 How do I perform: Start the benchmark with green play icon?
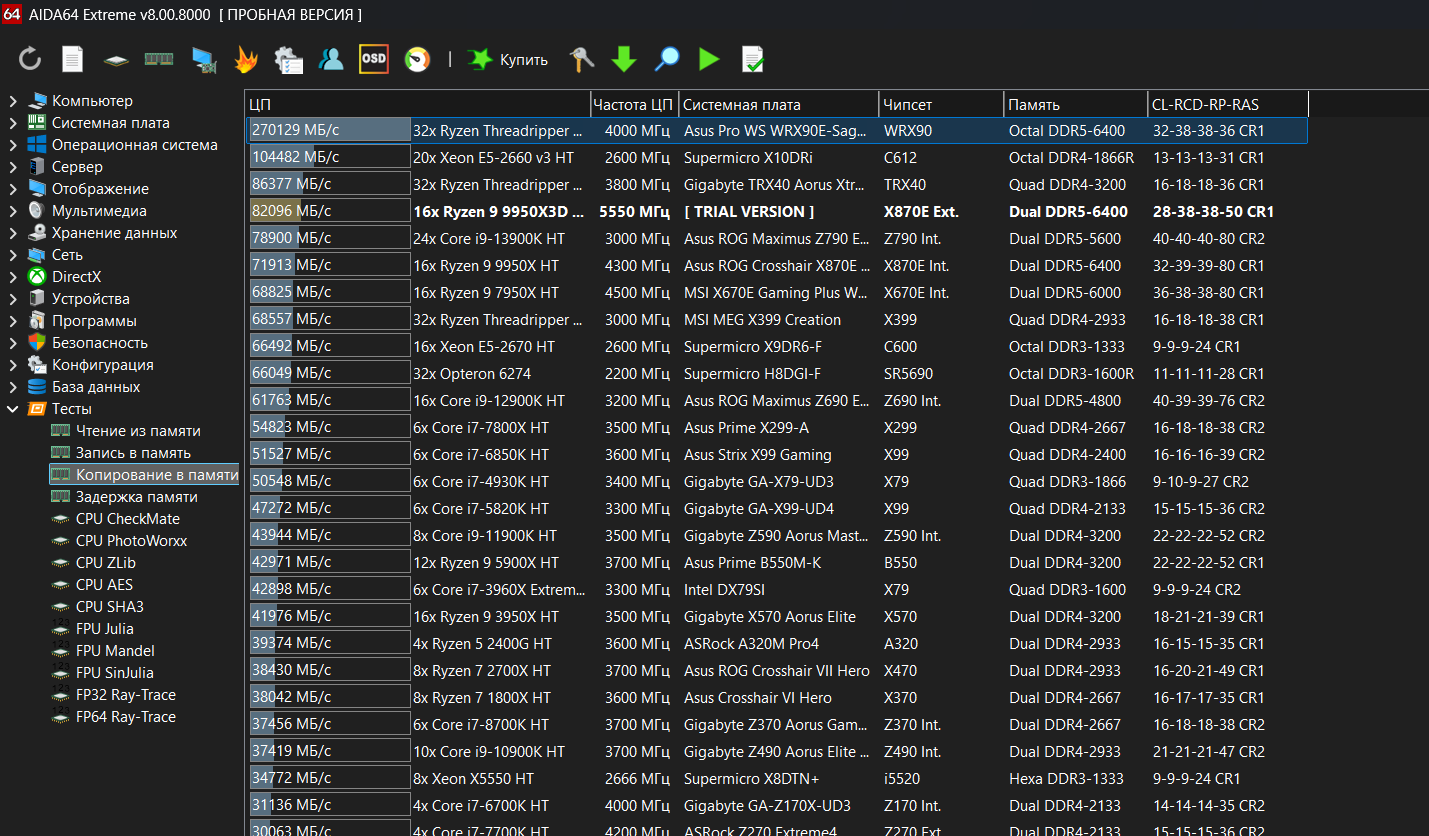click(710, 60)
